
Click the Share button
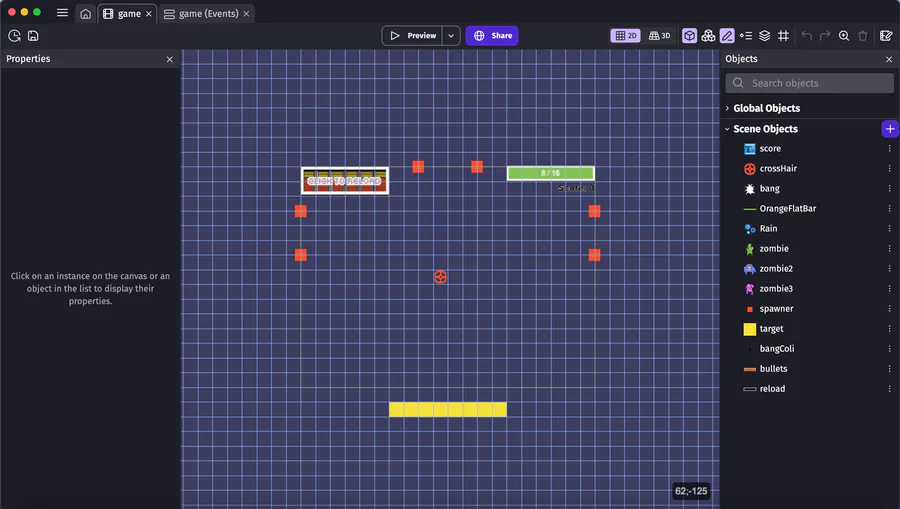pyautogui.click(x=492, y=36)
